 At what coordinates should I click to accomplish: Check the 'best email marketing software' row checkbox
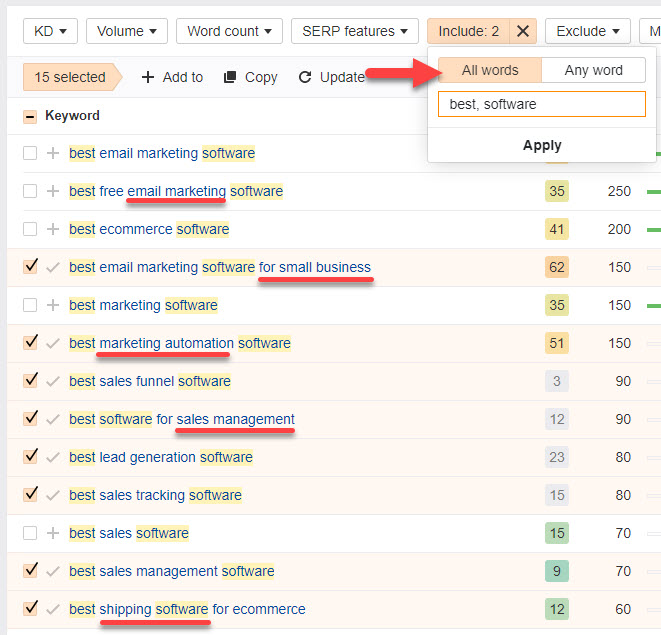pyautogui.click(x=30, y=153)
